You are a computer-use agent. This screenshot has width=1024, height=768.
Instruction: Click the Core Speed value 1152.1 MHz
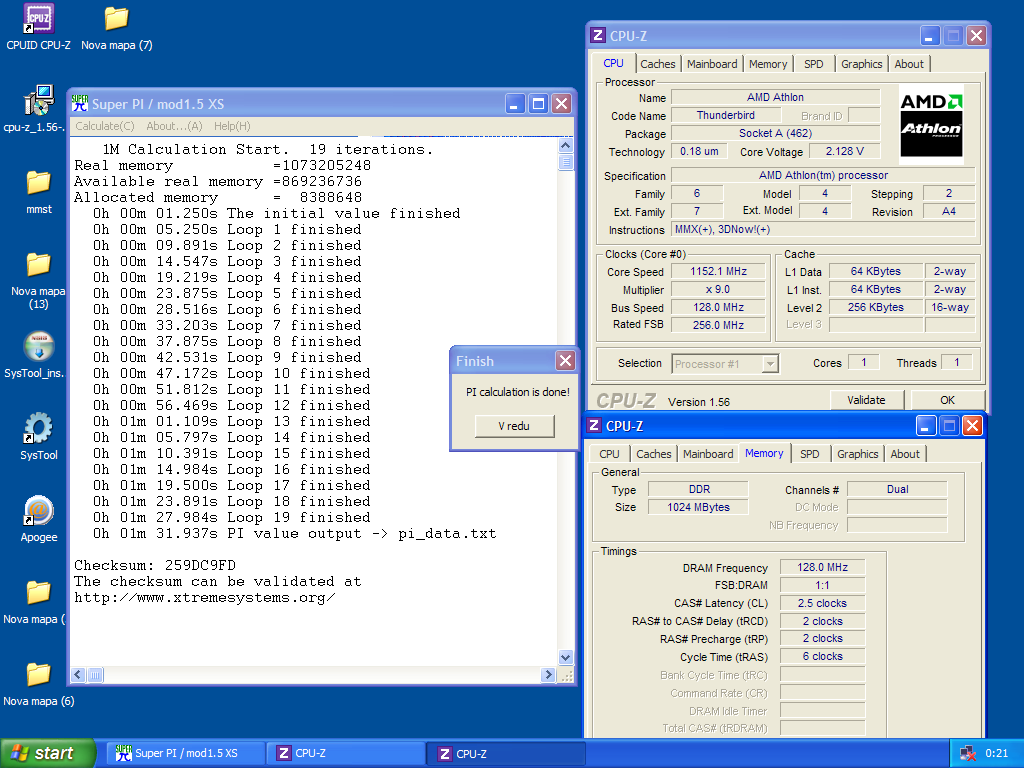(x=718, y=272)
